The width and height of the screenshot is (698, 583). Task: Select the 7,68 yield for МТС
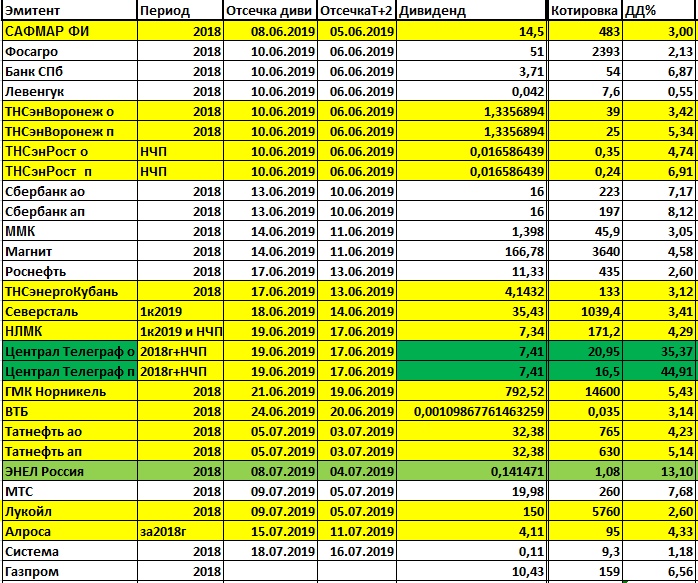[x=660, y=491]
